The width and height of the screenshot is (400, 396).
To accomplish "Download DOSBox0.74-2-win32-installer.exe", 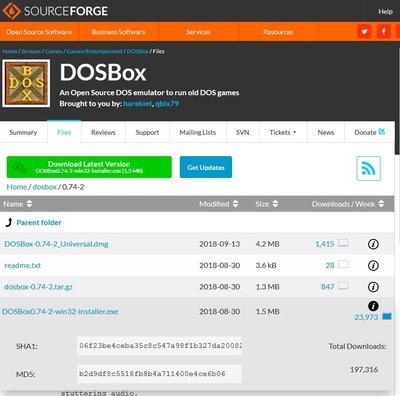I will pos(60,311).
